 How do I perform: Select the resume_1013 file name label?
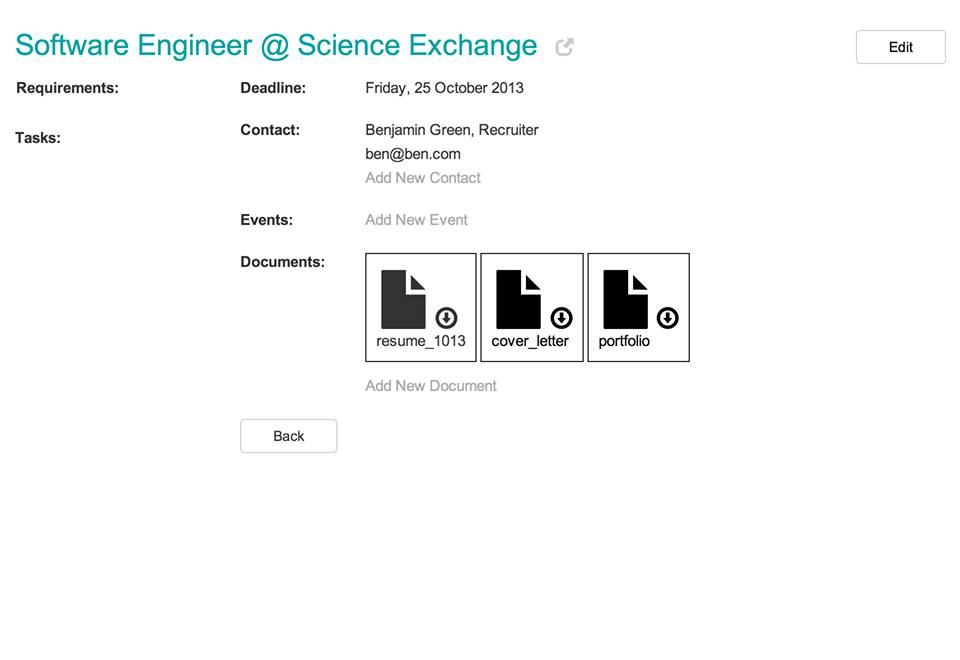421,341
